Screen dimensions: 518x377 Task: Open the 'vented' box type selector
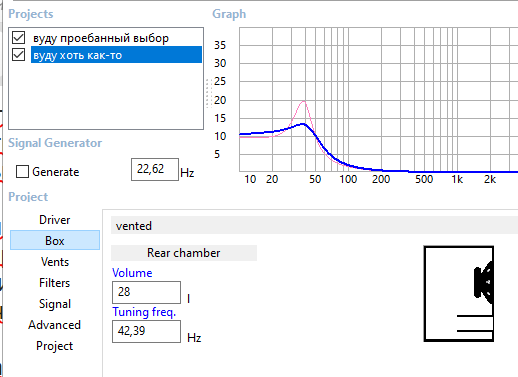click(x=314, y=226)
